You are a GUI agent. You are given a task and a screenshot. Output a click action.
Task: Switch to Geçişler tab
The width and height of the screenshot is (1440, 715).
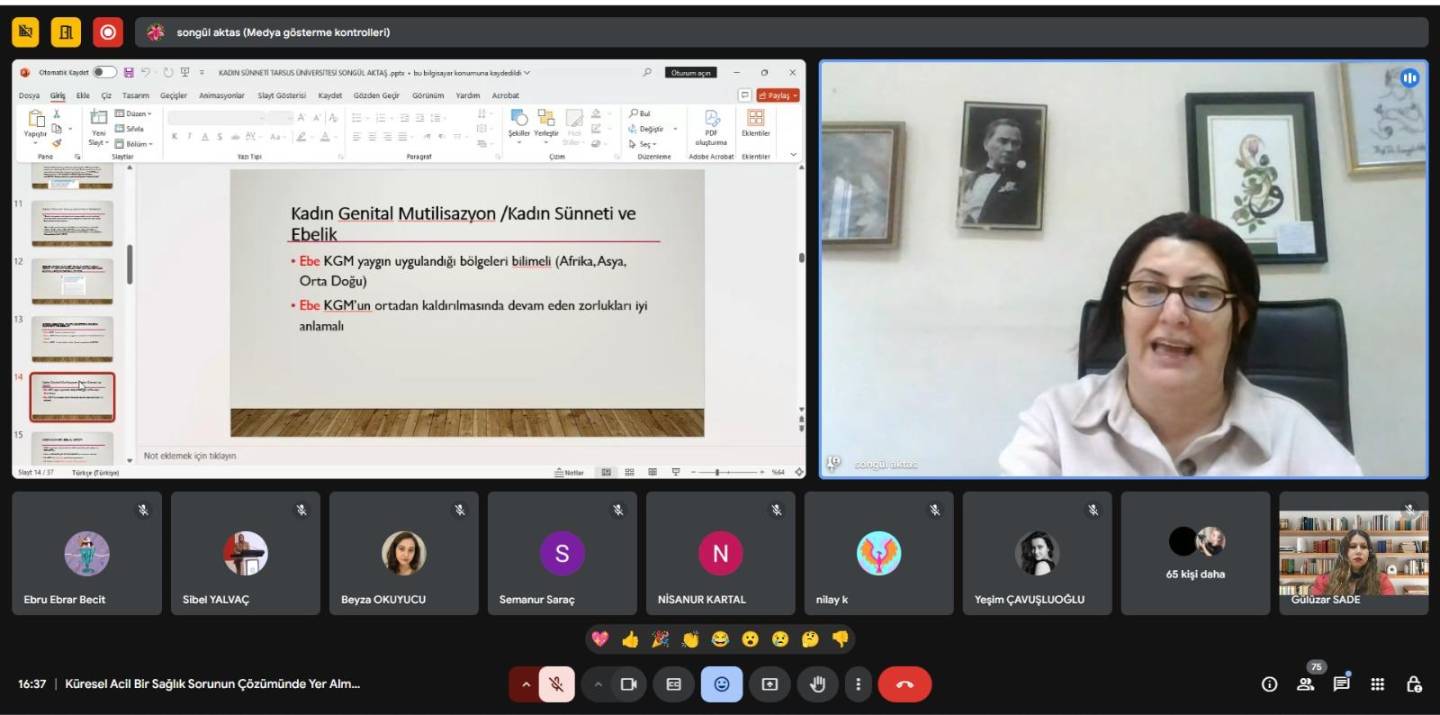174,95
